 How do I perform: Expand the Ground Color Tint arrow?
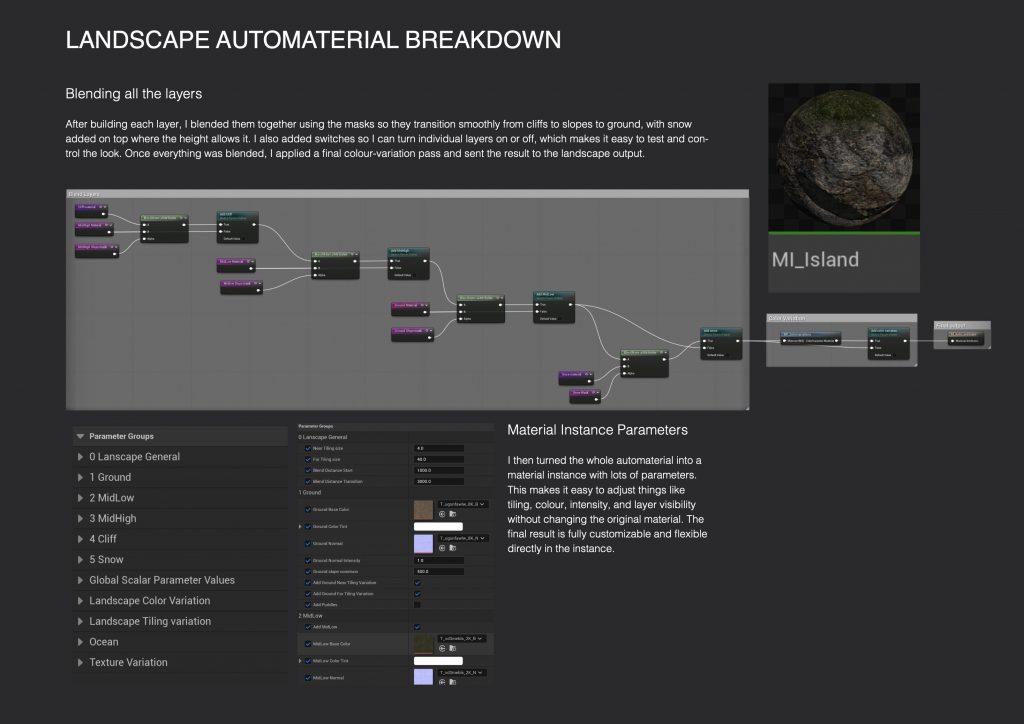[x=299, y=526]
